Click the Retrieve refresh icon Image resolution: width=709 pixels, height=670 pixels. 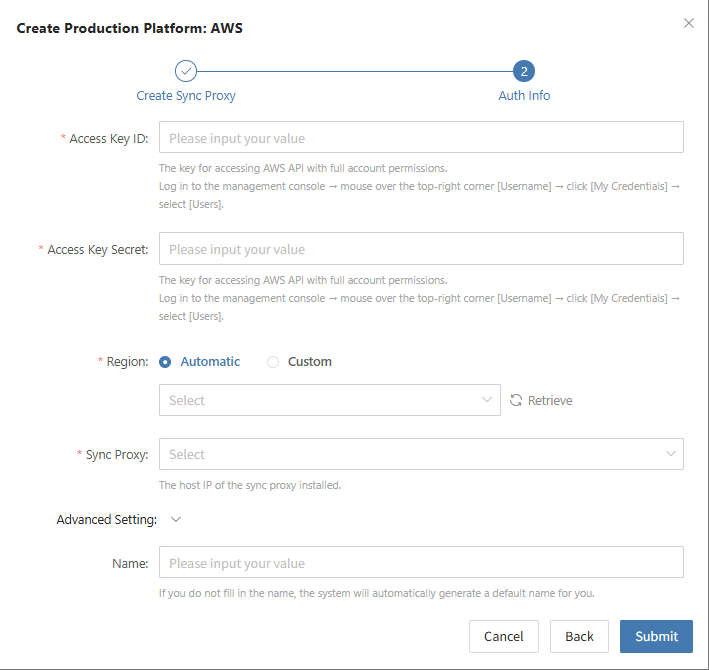pos(516,400)
